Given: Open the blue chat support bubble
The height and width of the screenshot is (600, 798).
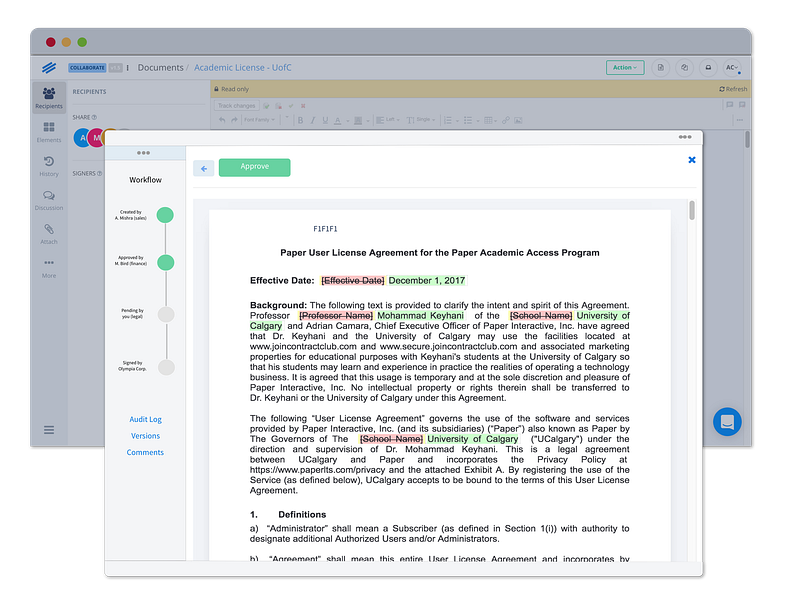Looking at the screenshot, I should point(727,422).
